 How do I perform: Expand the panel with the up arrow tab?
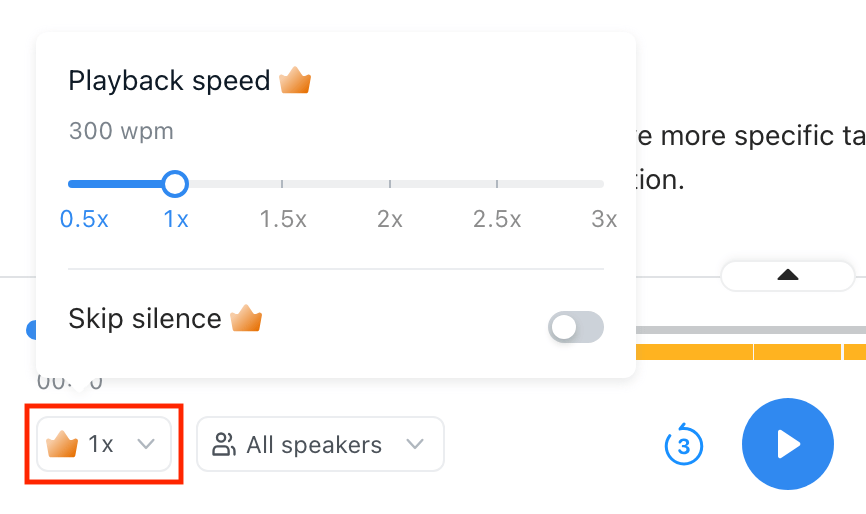click(x=788, y=275)
